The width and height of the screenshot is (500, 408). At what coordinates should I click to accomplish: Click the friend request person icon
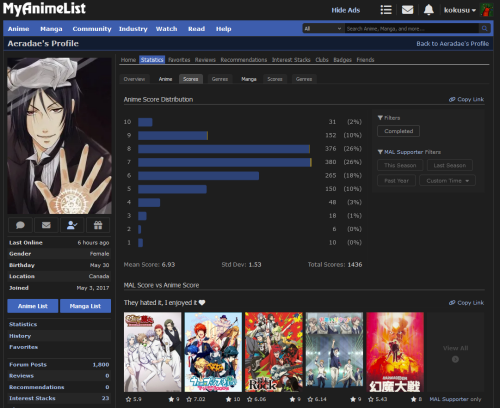[x=72, y=225]
